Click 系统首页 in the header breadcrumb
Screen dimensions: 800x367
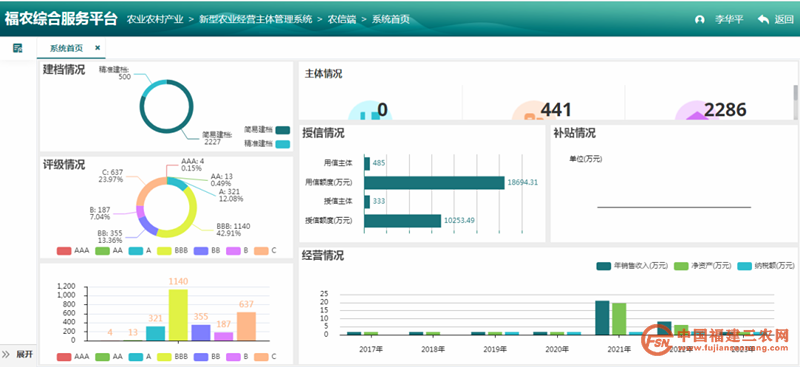[390, 19]
